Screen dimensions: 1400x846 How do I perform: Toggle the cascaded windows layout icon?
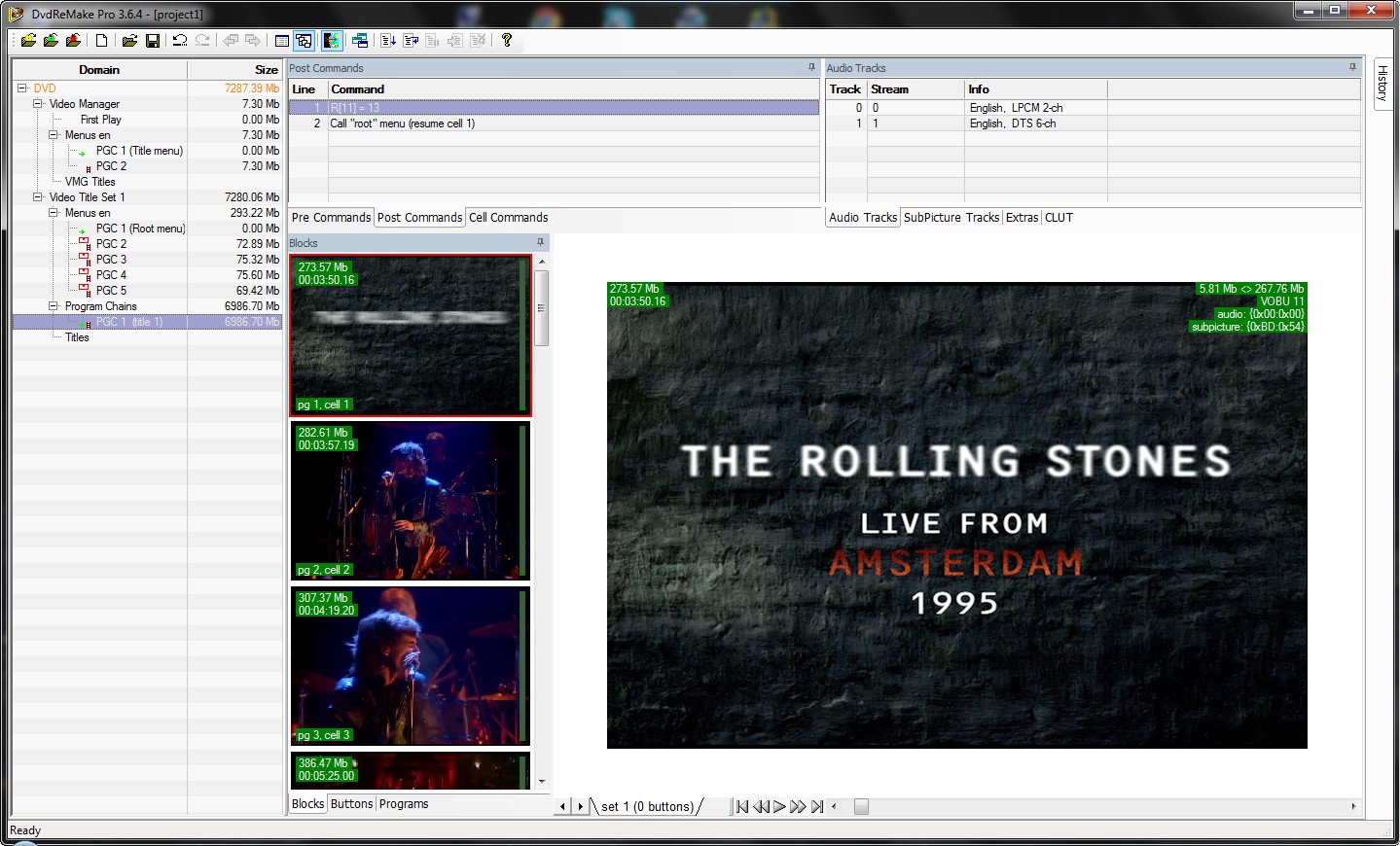[305, 40]
